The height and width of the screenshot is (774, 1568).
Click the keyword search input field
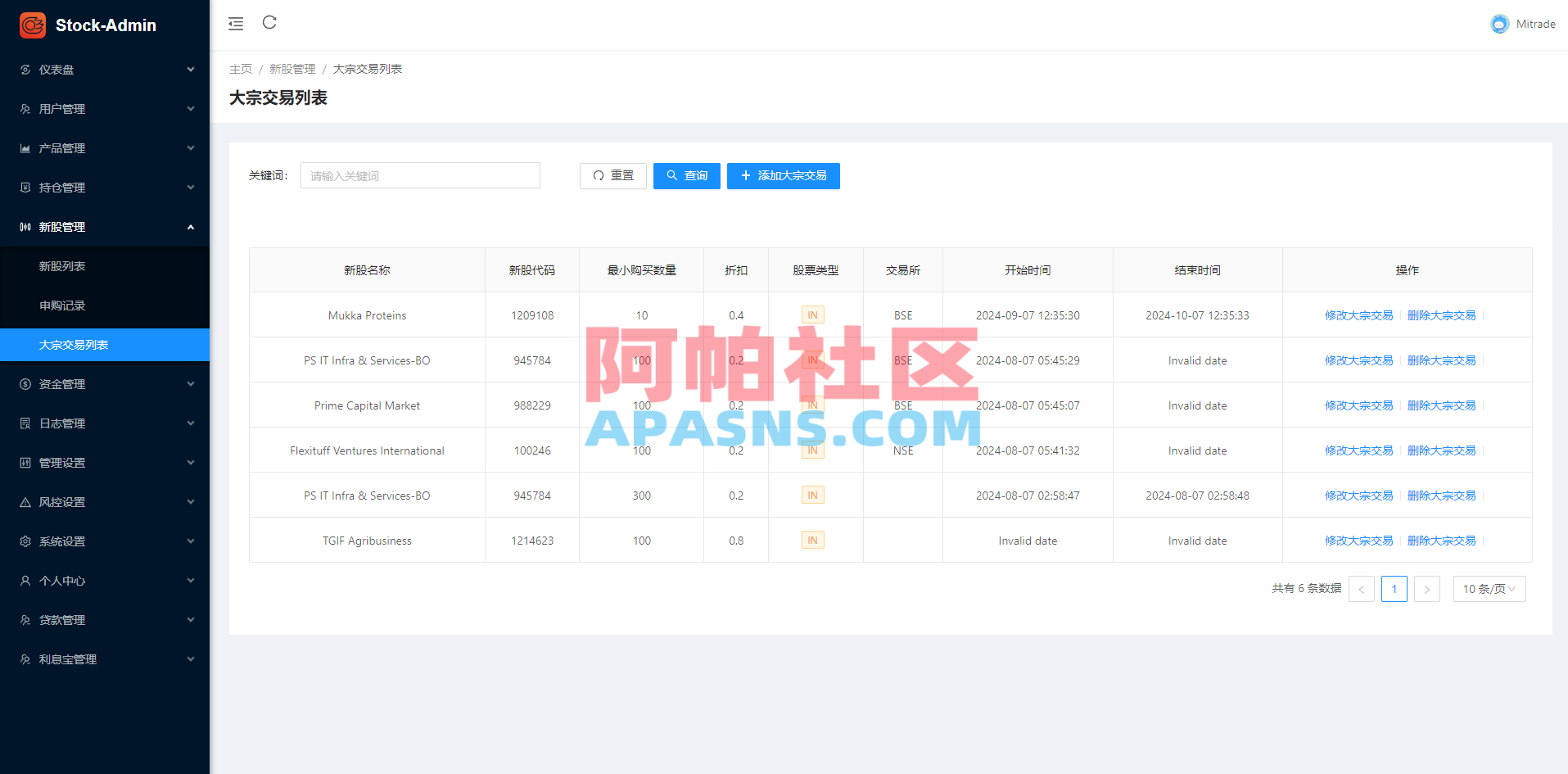(419, 174)
